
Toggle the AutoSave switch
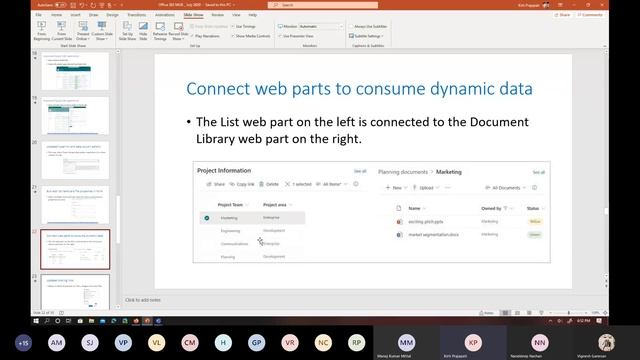click(x=60, y=5)
